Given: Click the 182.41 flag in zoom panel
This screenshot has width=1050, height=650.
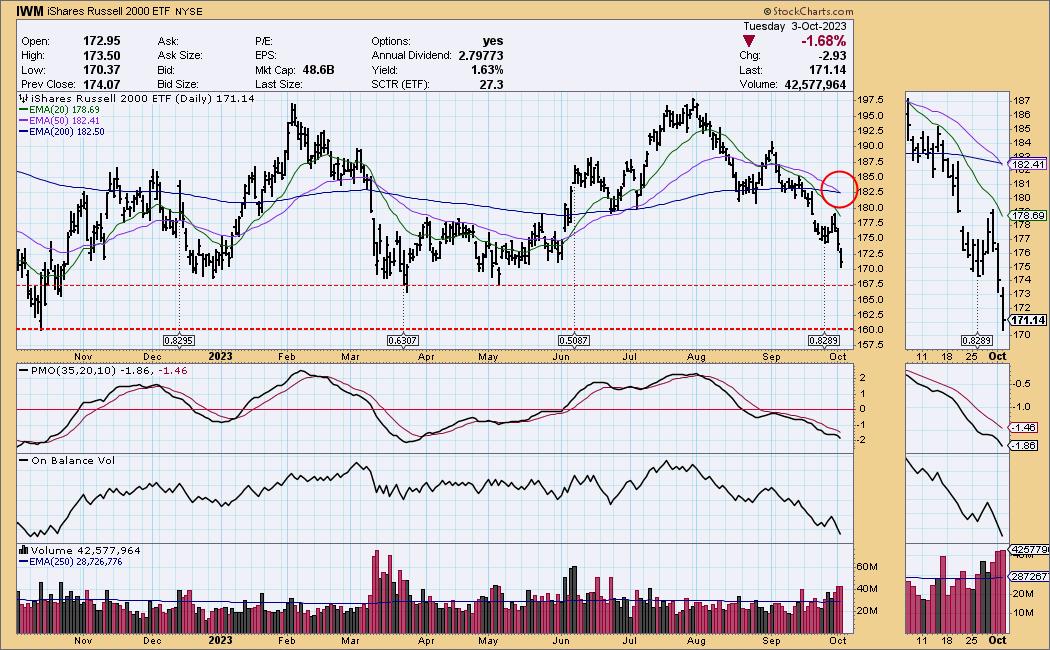Looking at the screenshot, I should pos(1028,164).
